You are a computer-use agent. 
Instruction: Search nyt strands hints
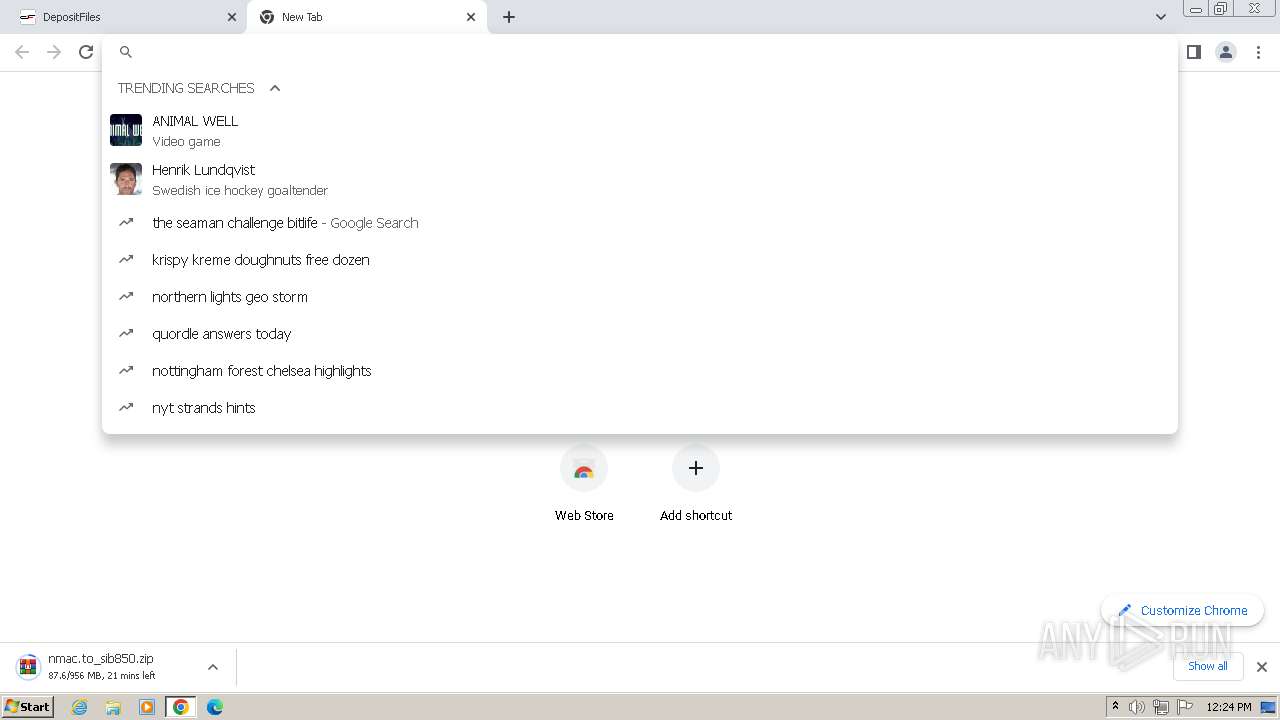(640, 408)
